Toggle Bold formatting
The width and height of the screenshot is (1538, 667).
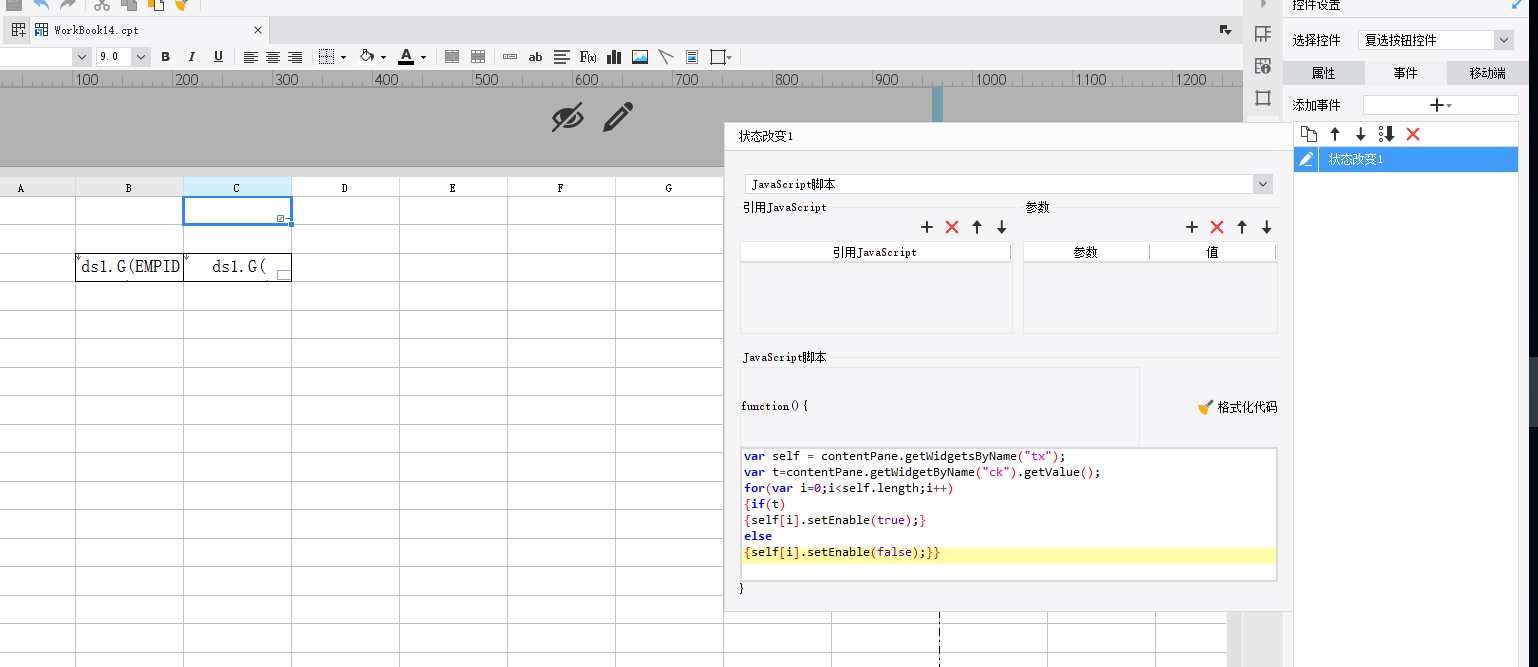[166, 57]
